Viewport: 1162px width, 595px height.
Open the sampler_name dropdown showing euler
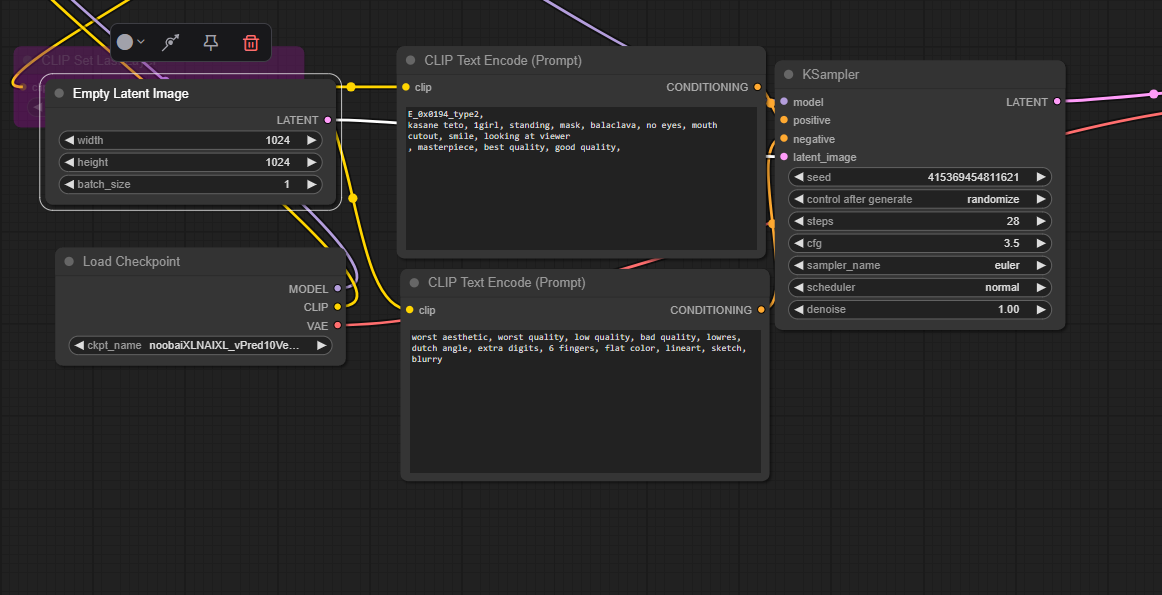(920, 265)
